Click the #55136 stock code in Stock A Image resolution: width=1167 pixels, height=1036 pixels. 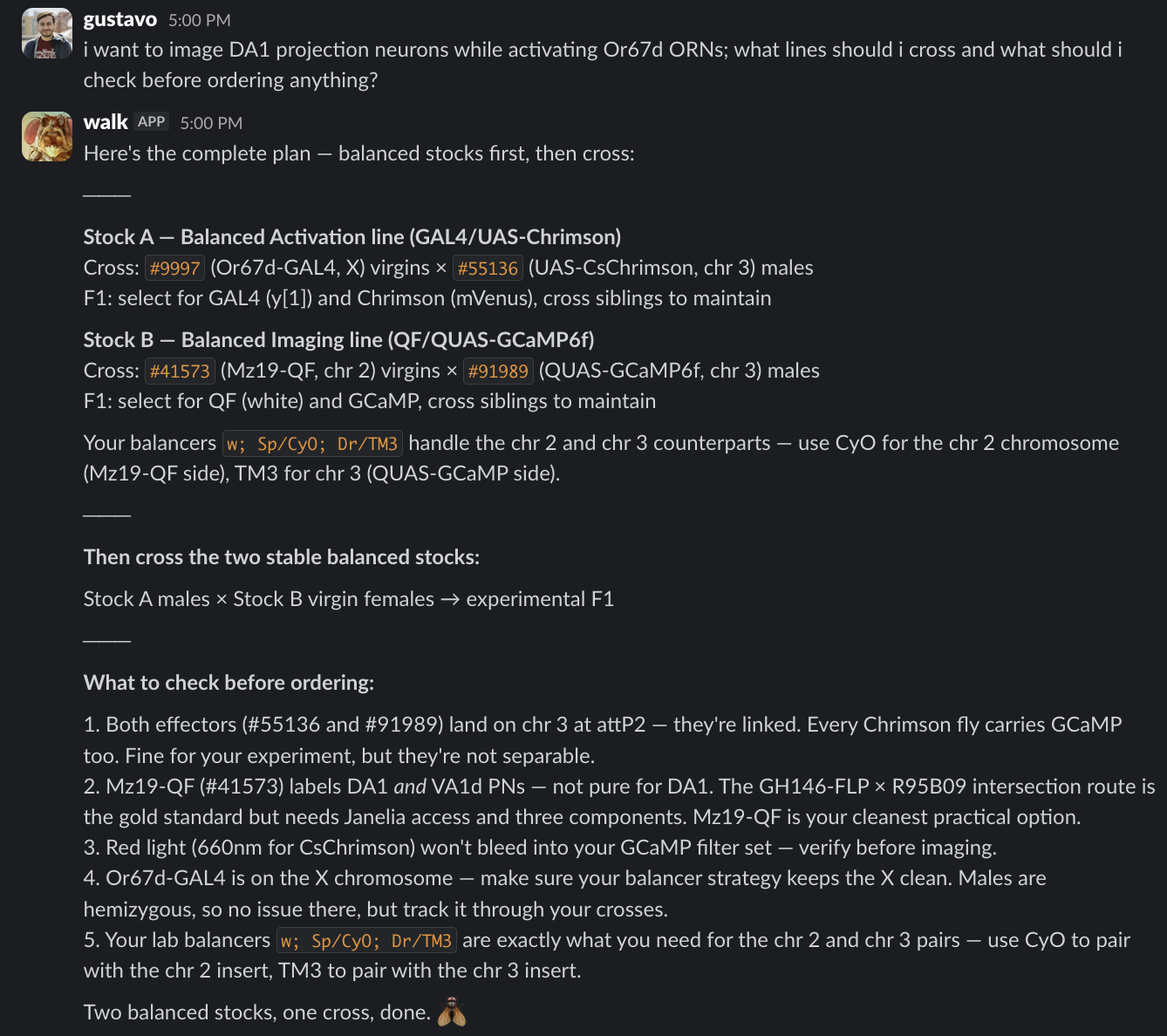488,268
